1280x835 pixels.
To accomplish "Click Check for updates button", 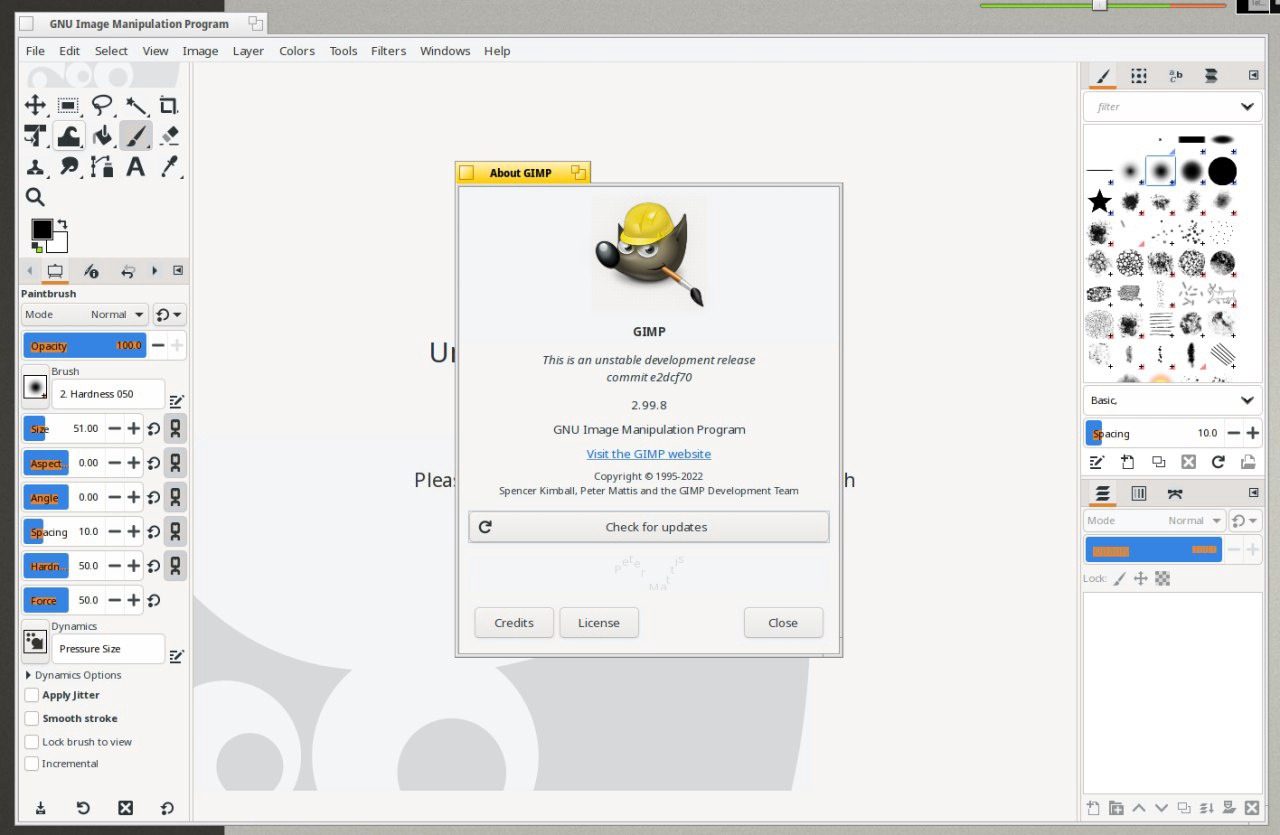I will tap(649, 527).
